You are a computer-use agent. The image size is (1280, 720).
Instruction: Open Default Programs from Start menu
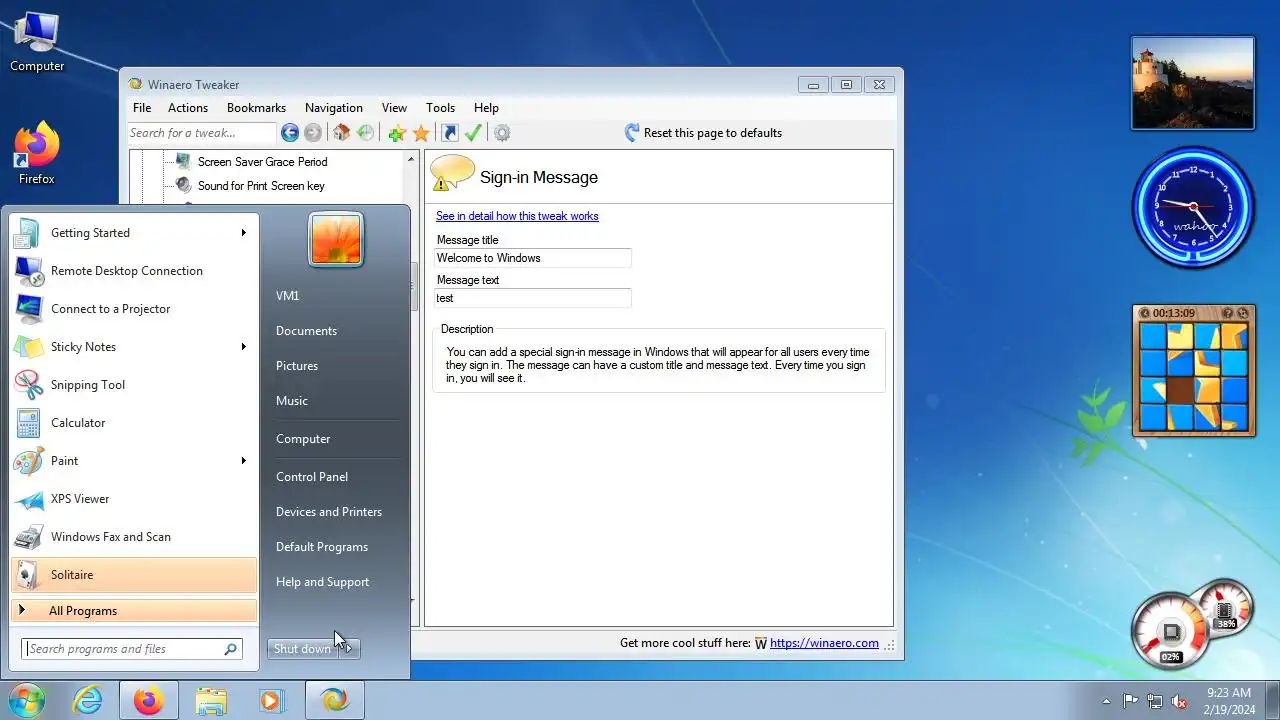[322, 547]
